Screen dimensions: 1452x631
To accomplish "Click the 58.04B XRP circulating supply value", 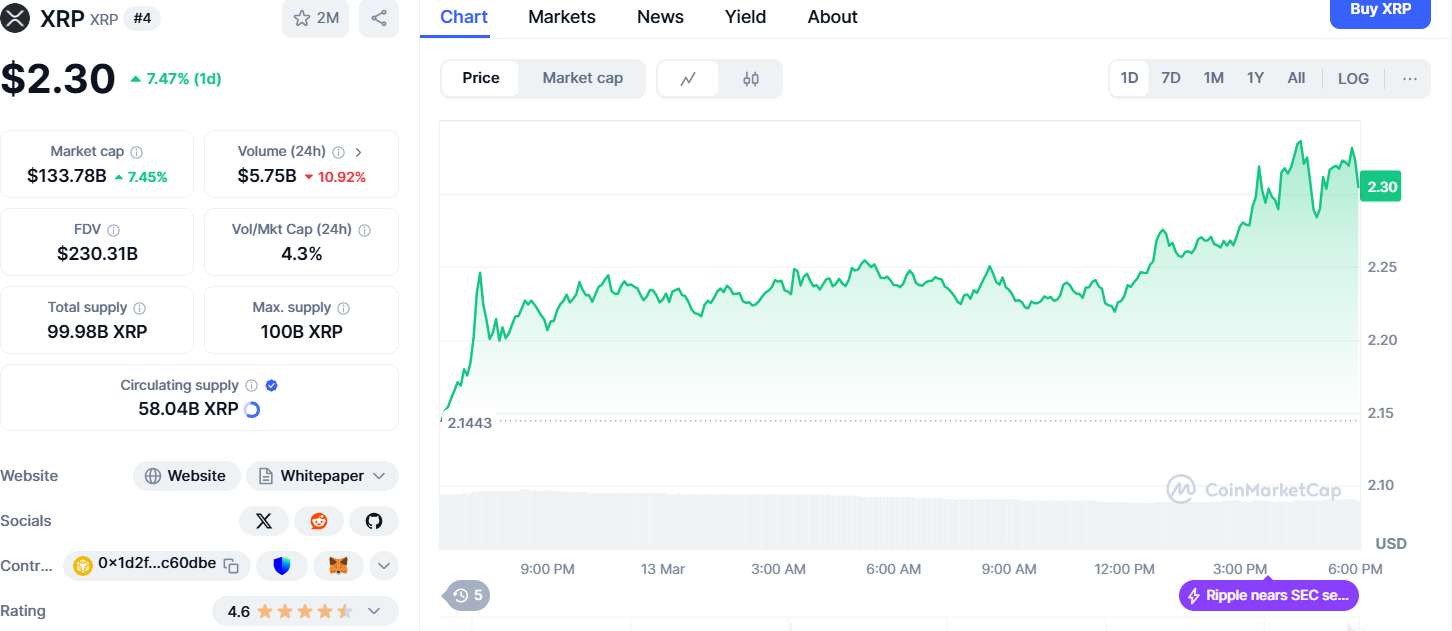I will pyautogui.click(x=188, y=409).
